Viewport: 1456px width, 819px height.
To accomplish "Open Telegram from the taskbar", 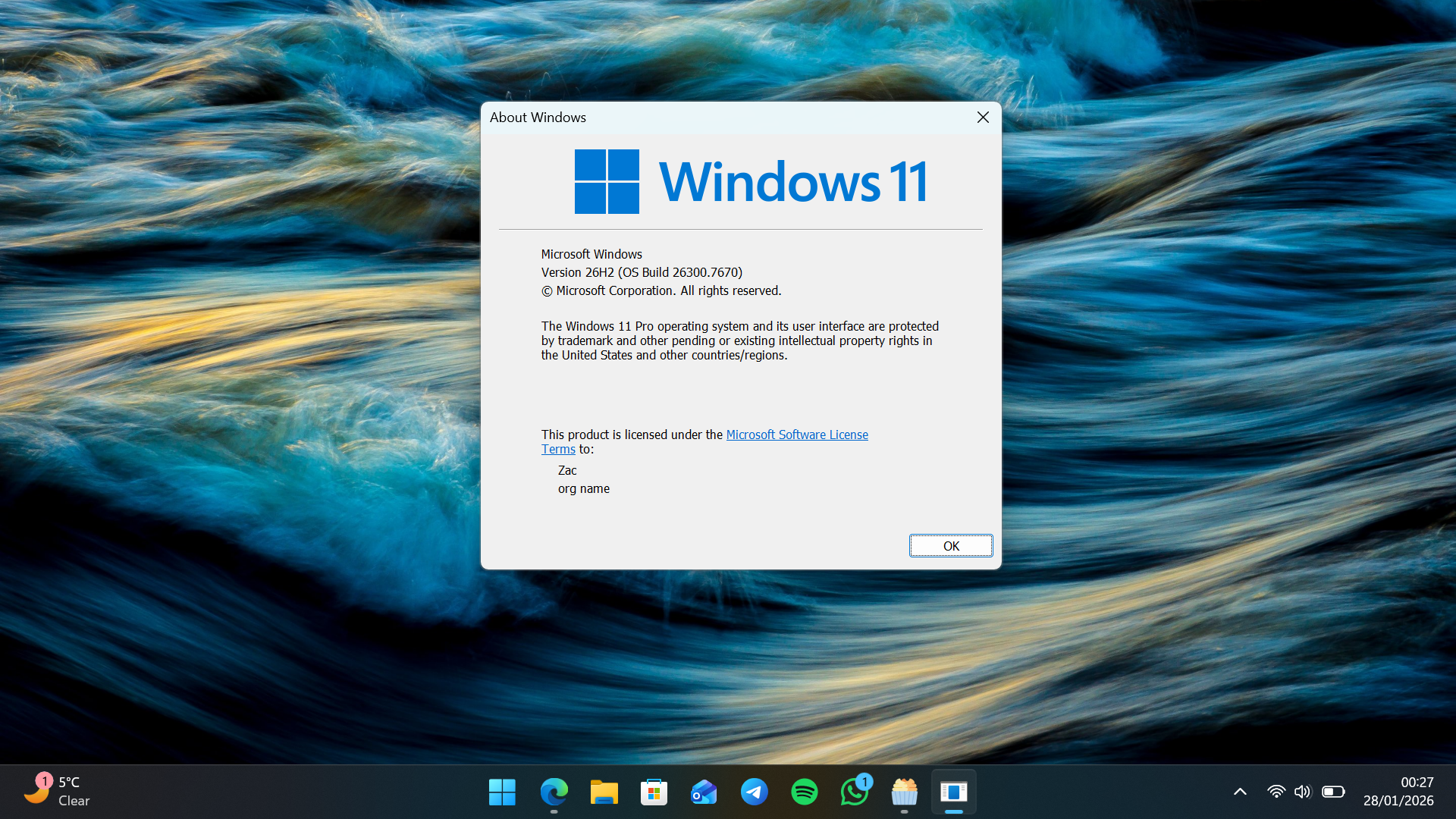I will click(755, 791).
